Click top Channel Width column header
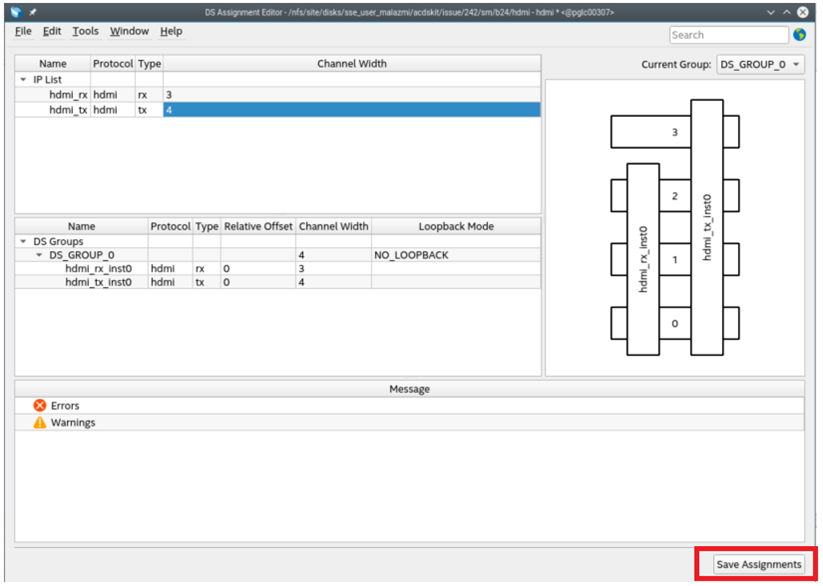 [352, 64]
